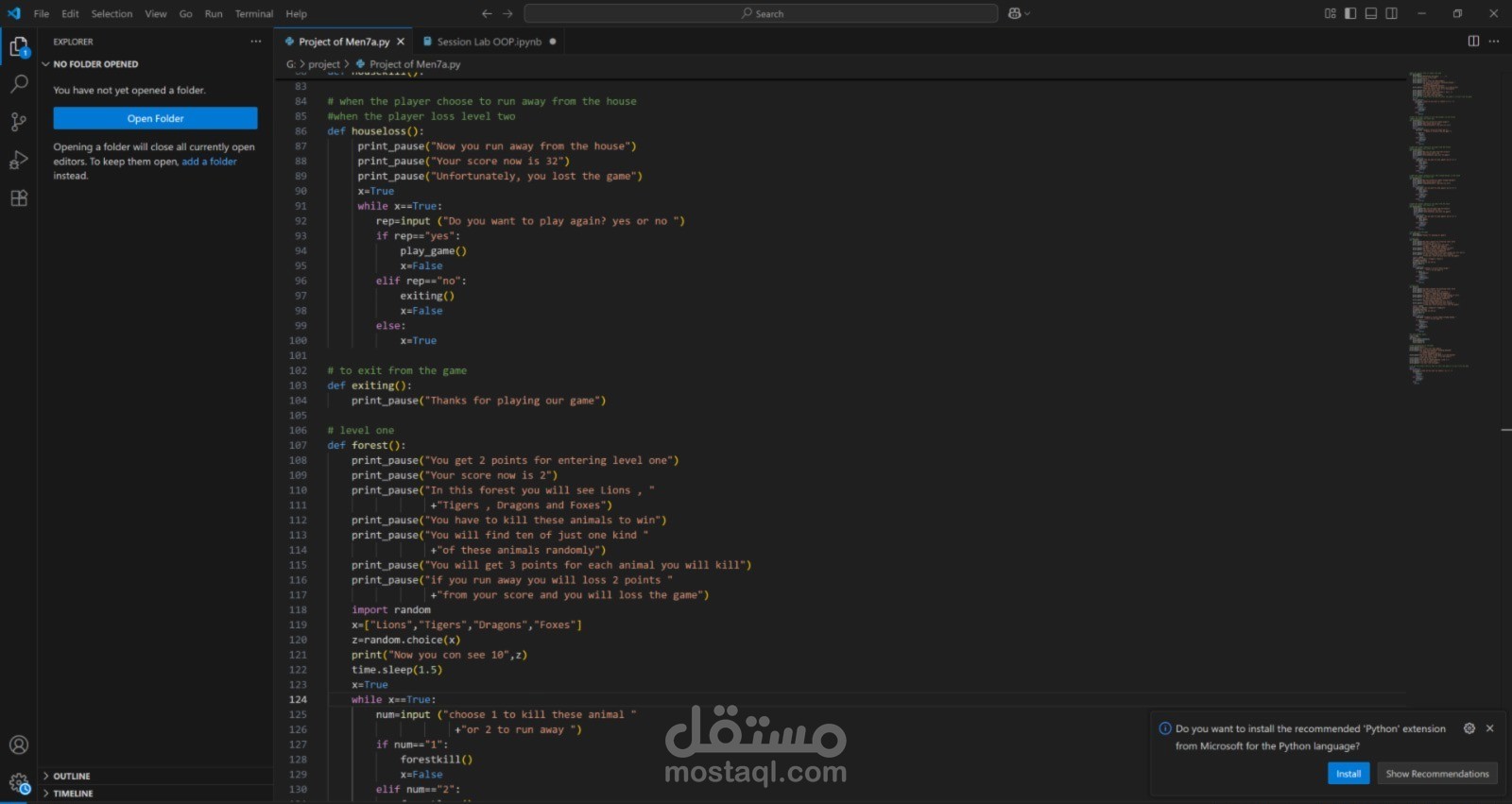Open the Explorer view in activity bar
1512x804 pixels.
click(x=19, y=46)
